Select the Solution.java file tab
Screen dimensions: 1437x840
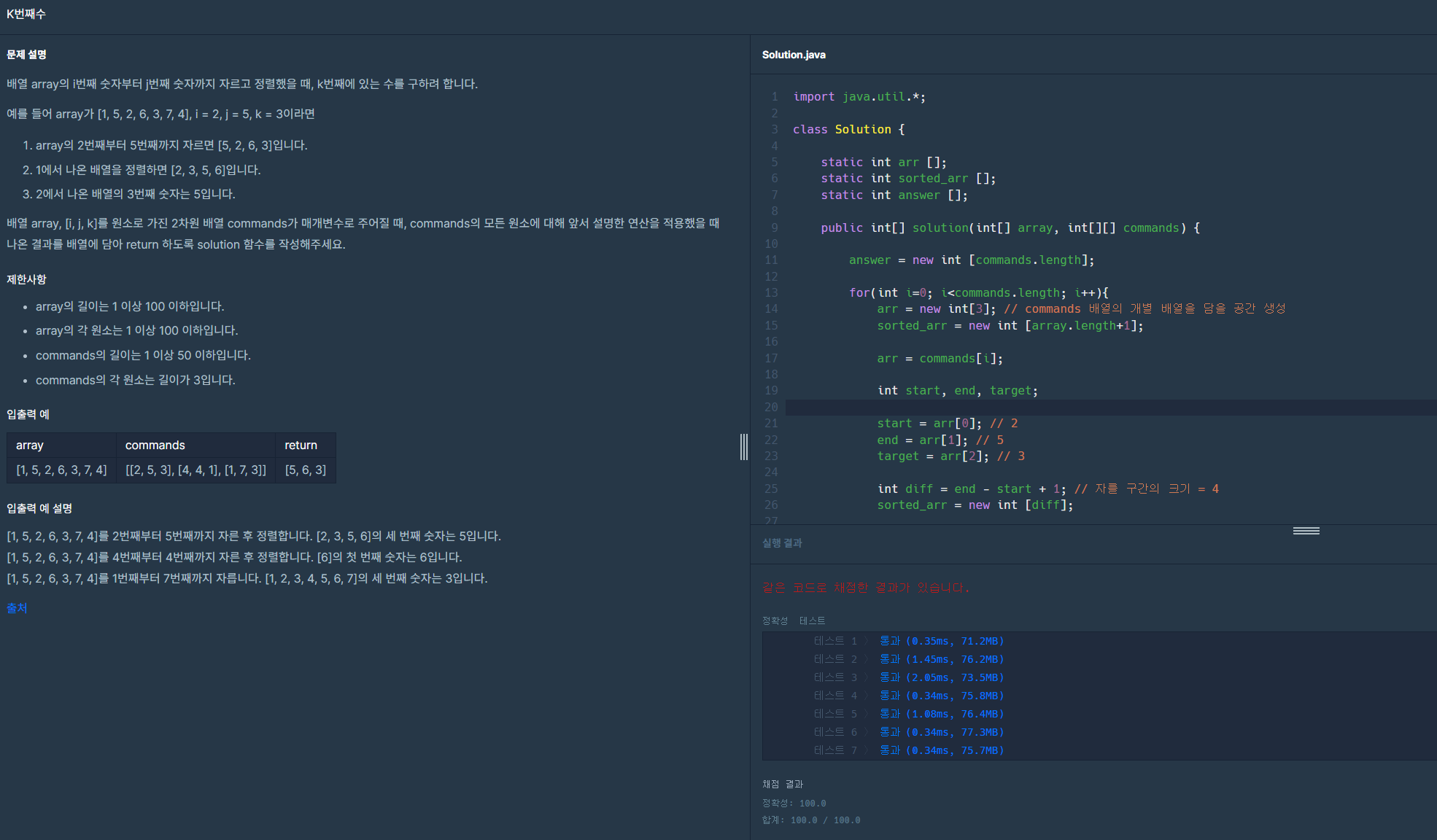(x=794, y=55)
